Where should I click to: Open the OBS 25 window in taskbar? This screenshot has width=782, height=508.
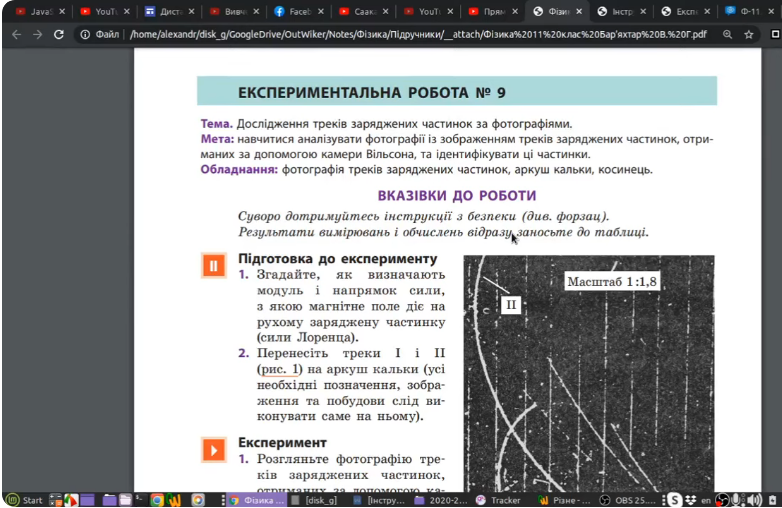(629, 500)
